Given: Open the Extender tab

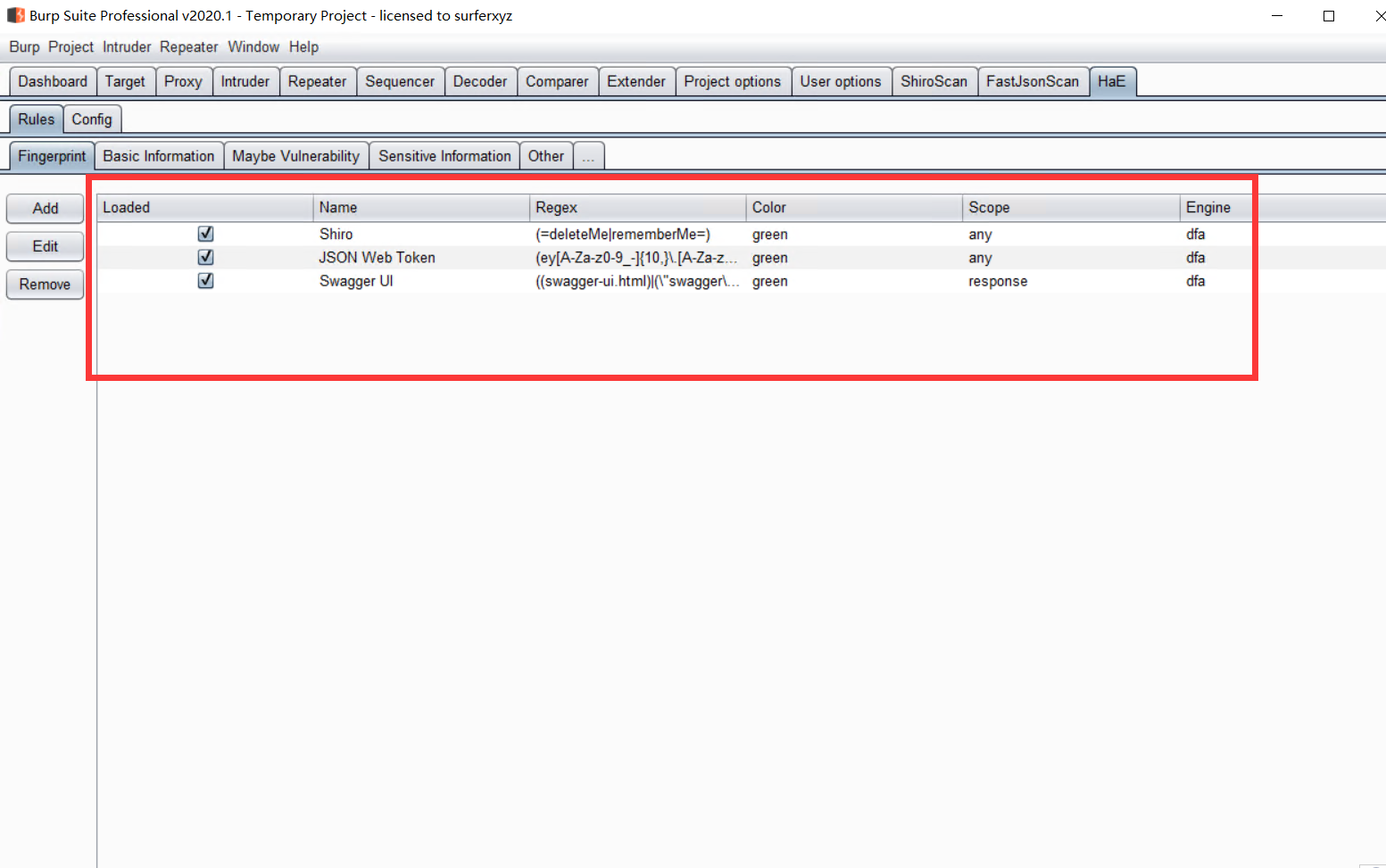Looking at the screenshot, I should (636, 81).
